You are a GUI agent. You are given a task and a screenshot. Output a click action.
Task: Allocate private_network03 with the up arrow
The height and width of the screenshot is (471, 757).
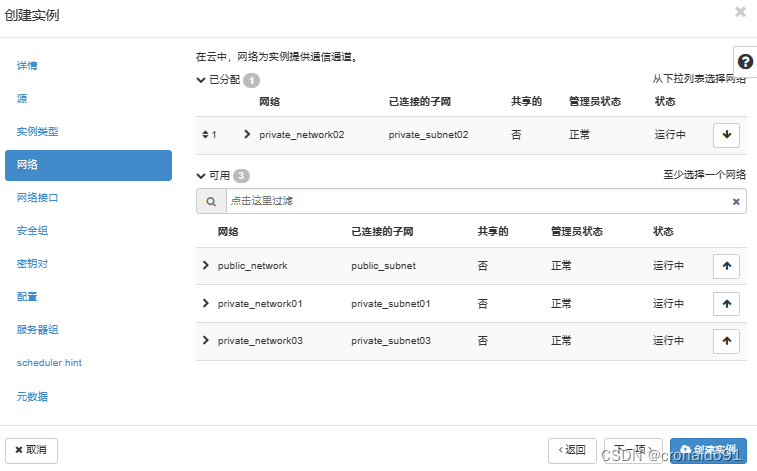point(727,341)
